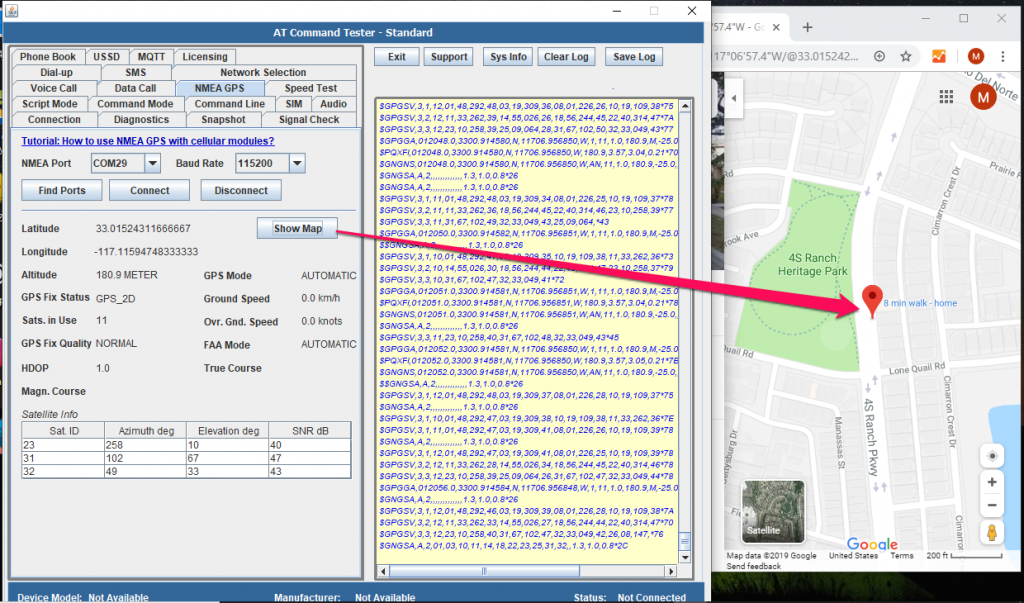The image size is (1024, 603).
Task: Click Find Ports
Action: (x=62, y=191)
